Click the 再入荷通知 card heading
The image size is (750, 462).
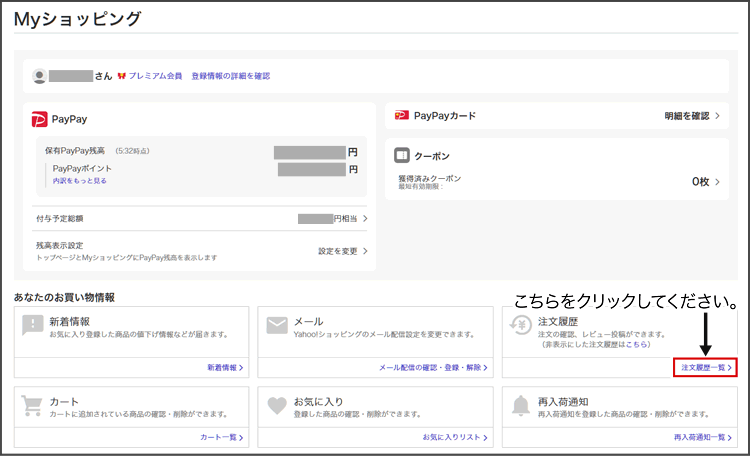[x=563, y=402]
